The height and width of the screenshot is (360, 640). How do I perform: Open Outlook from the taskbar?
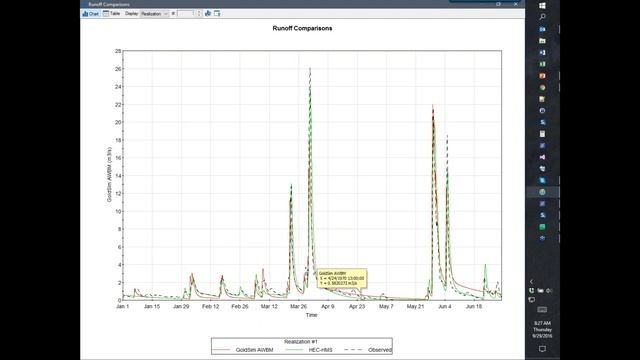(x=542, y=29)
